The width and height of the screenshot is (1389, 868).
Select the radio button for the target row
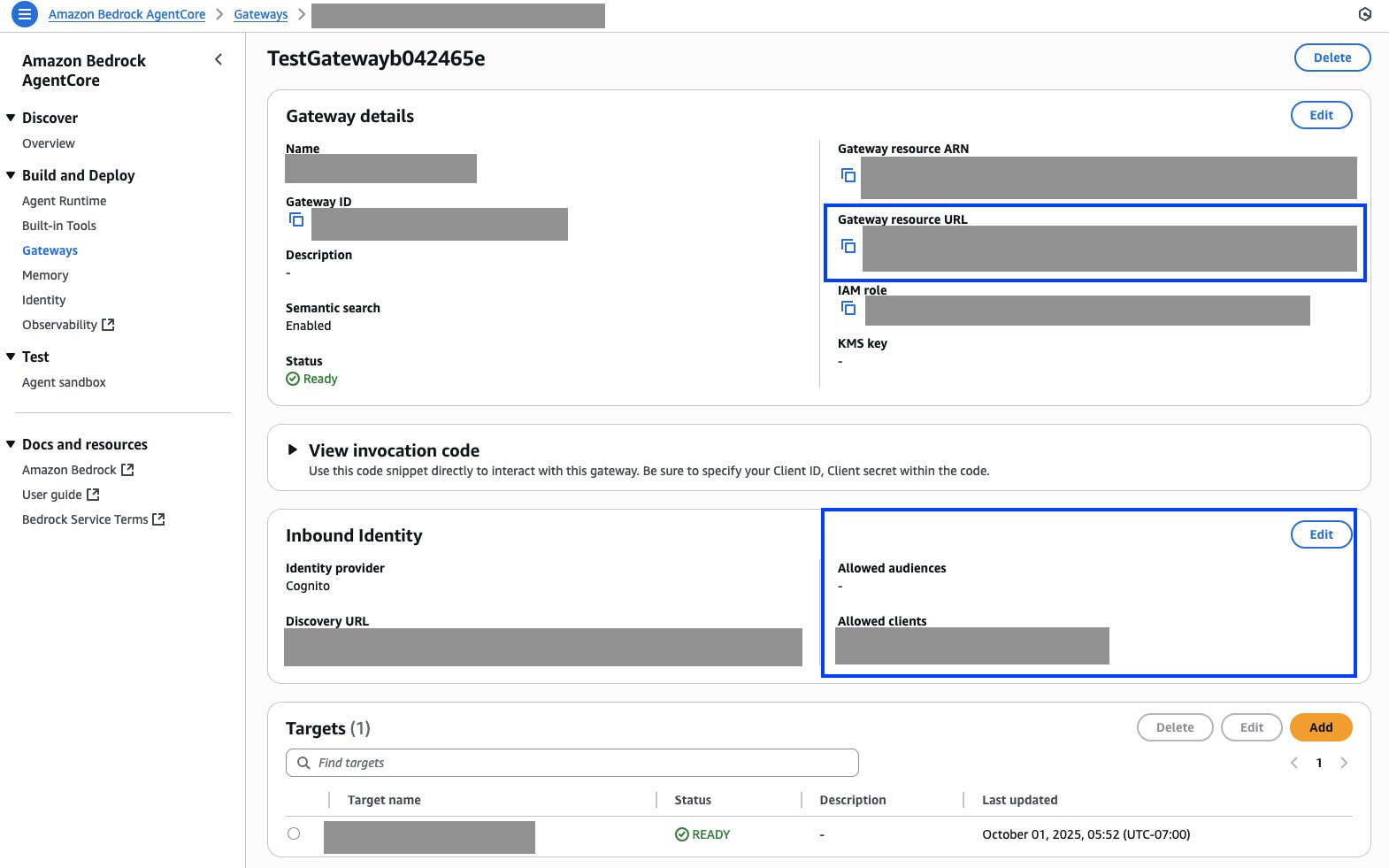click(294, 833)
